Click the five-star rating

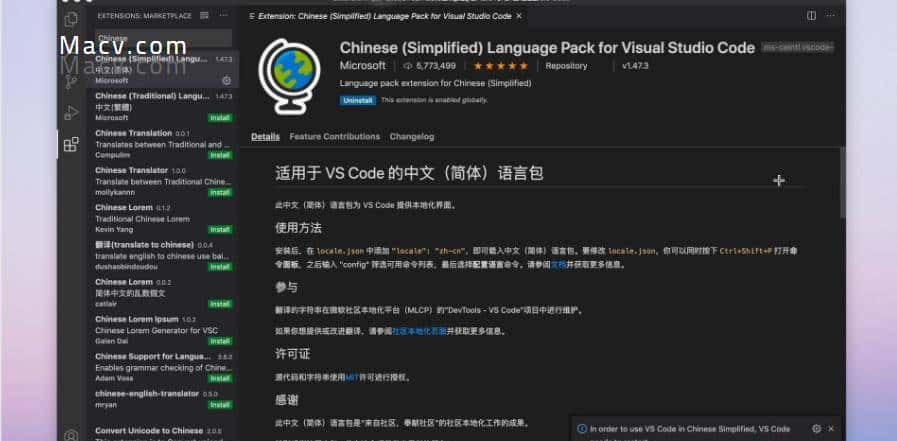coord(501,66)
